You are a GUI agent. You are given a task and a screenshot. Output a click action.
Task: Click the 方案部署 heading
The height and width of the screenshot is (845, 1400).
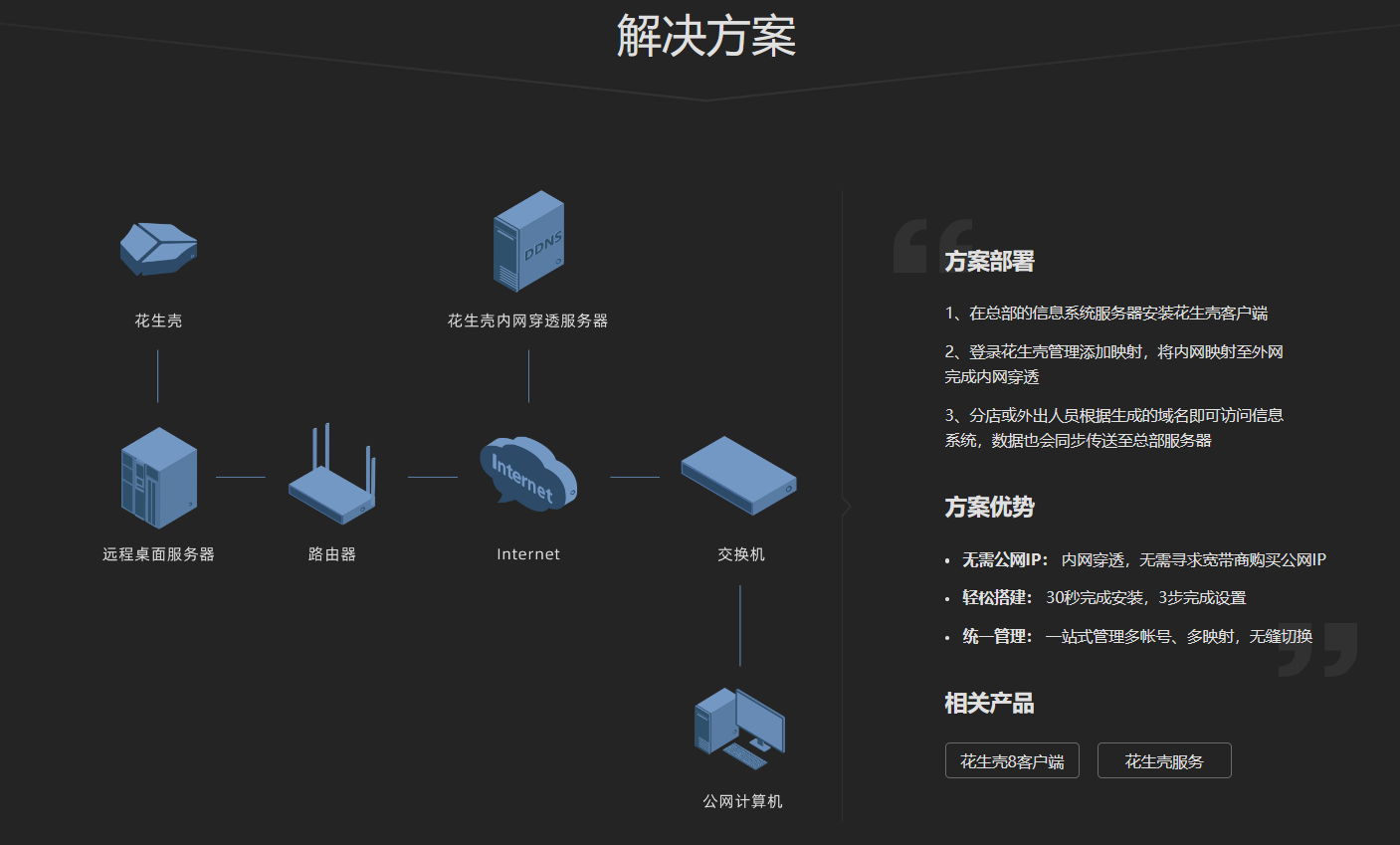989,262
